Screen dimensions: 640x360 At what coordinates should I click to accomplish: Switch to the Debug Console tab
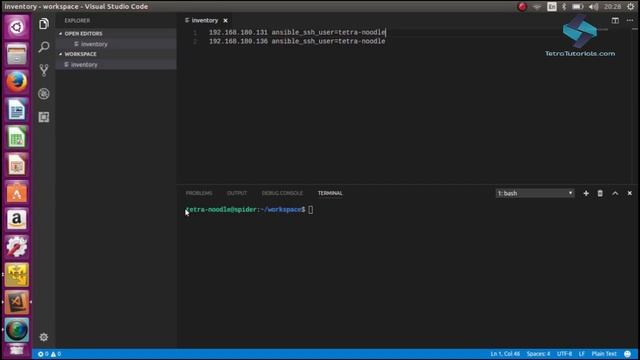point(282,193)
